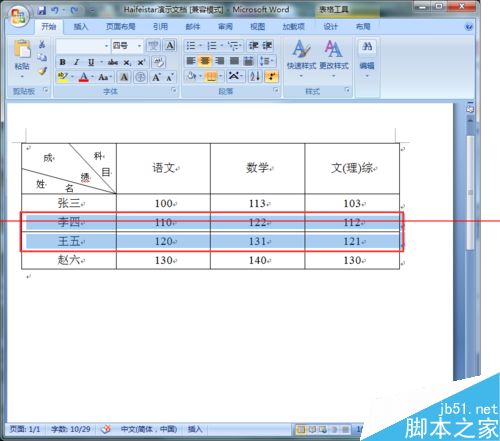Add character border to text
The height and width of the screenshot is (441, 500).
170,46
